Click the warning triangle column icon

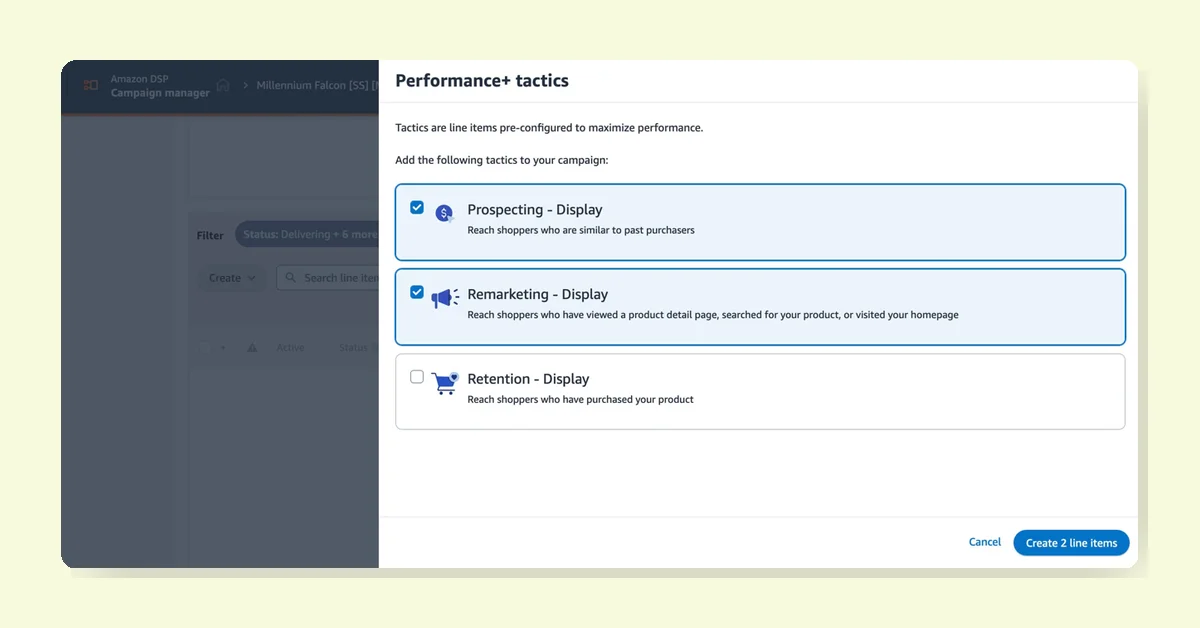click(x=252, y=348)
